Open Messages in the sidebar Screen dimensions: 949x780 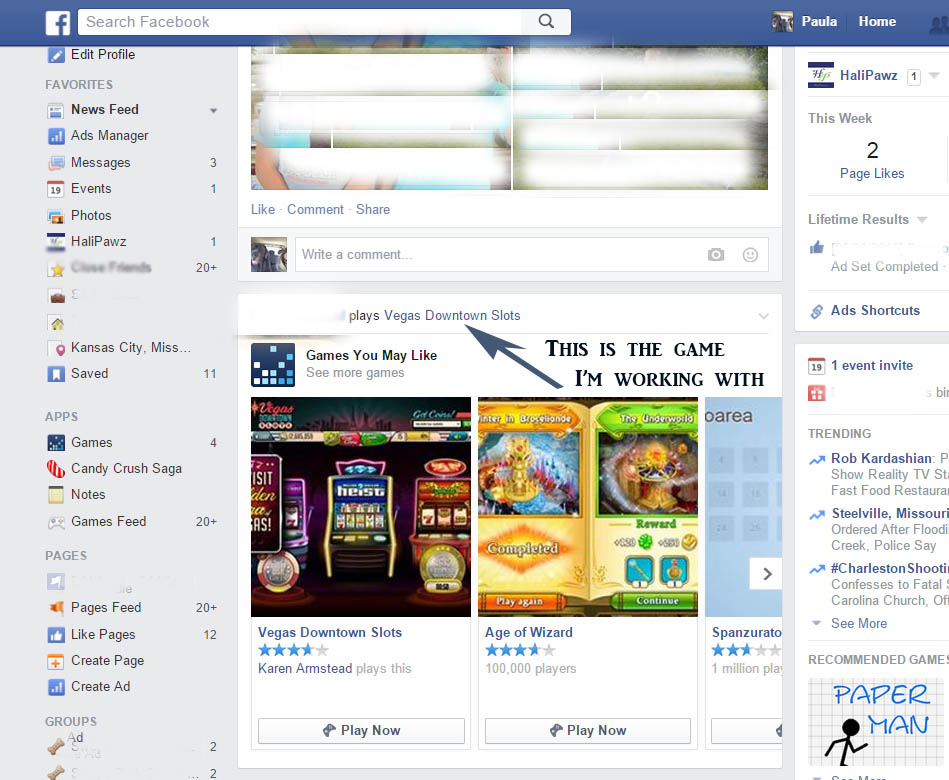[x=100, y=162]
